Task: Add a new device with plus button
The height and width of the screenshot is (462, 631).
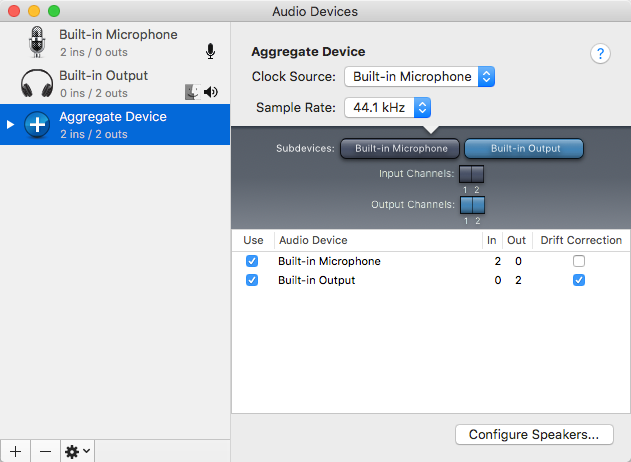Action: tap(15, 451)
